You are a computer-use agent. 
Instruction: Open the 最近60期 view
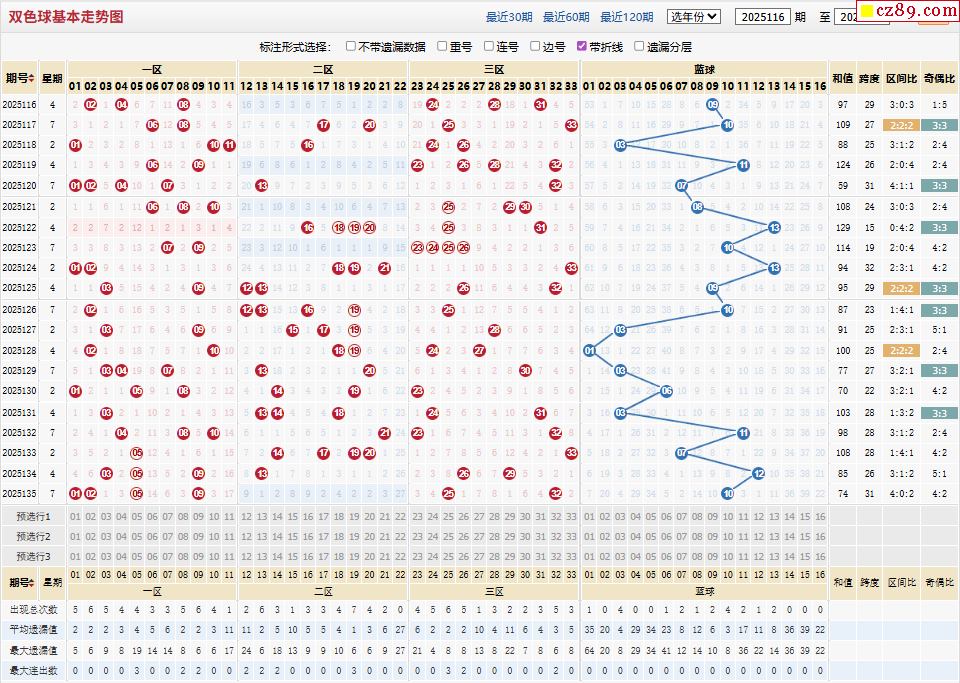pos(566,17)
